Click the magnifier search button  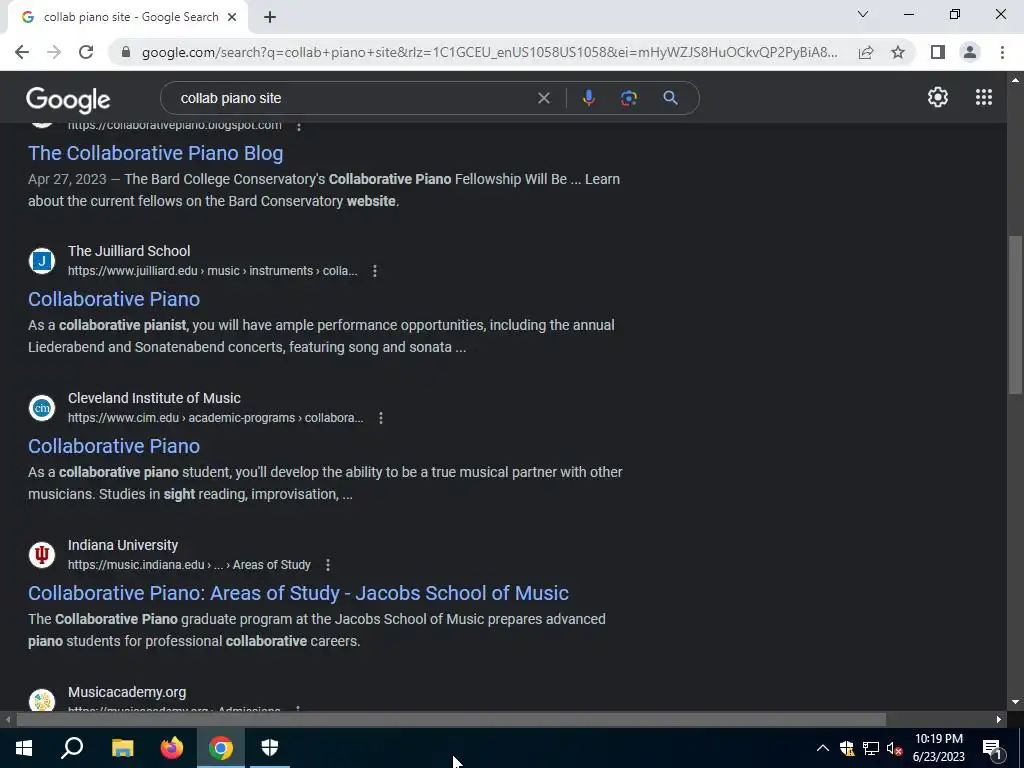coord(671,98)
